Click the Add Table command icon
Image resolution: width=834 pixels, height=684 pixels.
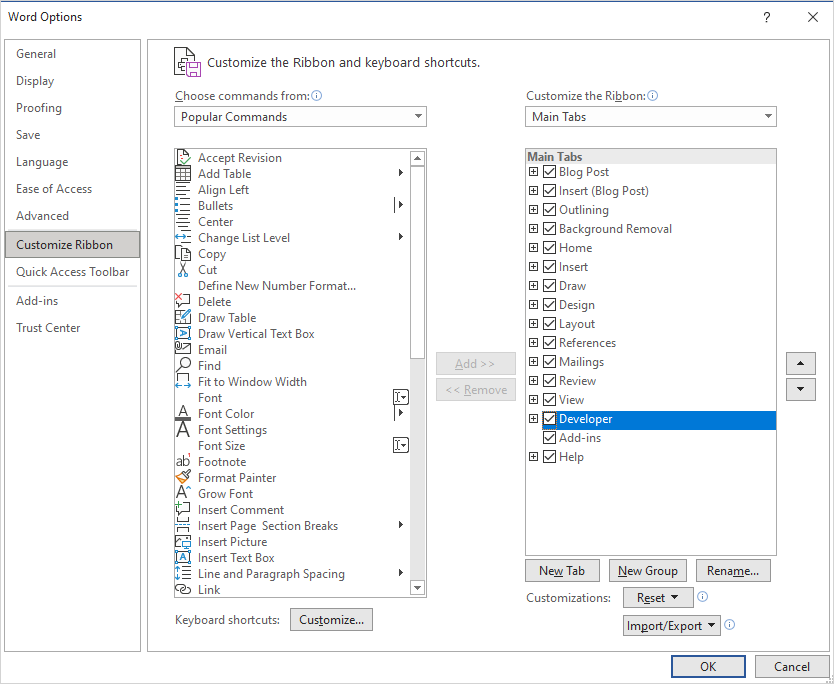pos(183,174)
